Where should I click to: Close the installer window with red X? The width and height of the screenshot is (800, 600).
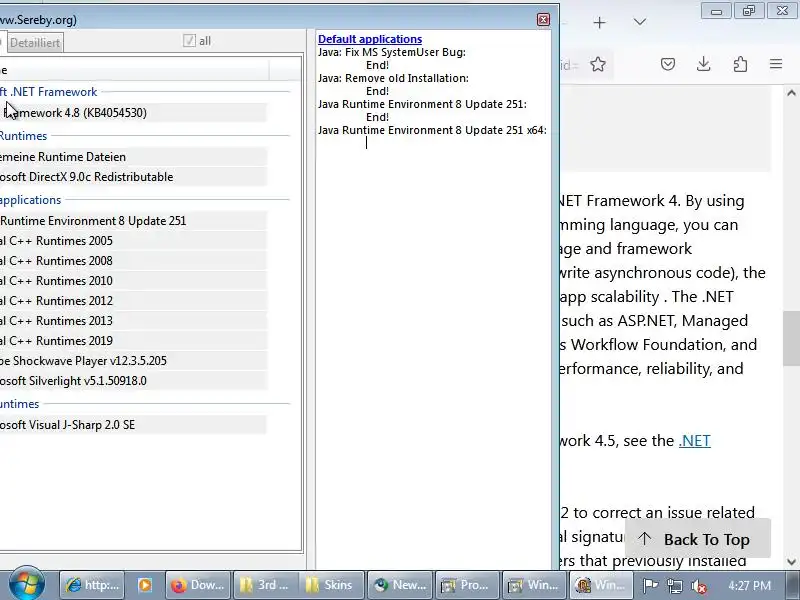pos(543,19)
